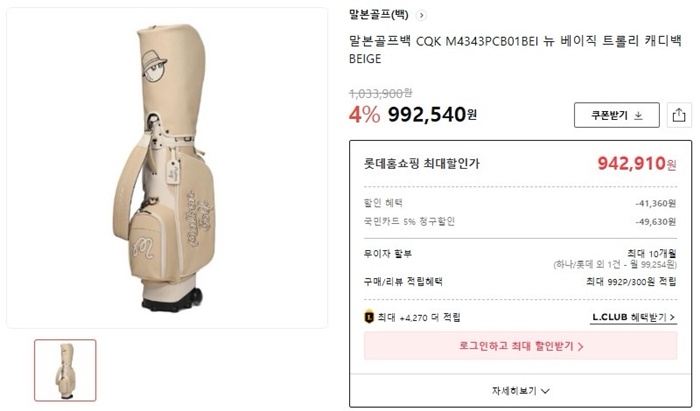The height and width of the screenshot is (411, 700).
Task: Click the 942,910원 max discount price
Action: 637,163
